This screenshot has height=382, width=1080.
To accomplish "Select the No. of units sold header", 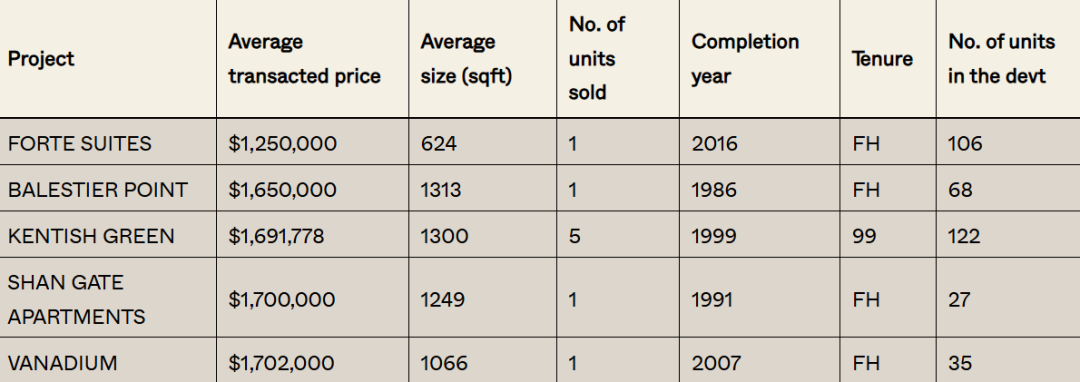I will (x=596, y=59).
